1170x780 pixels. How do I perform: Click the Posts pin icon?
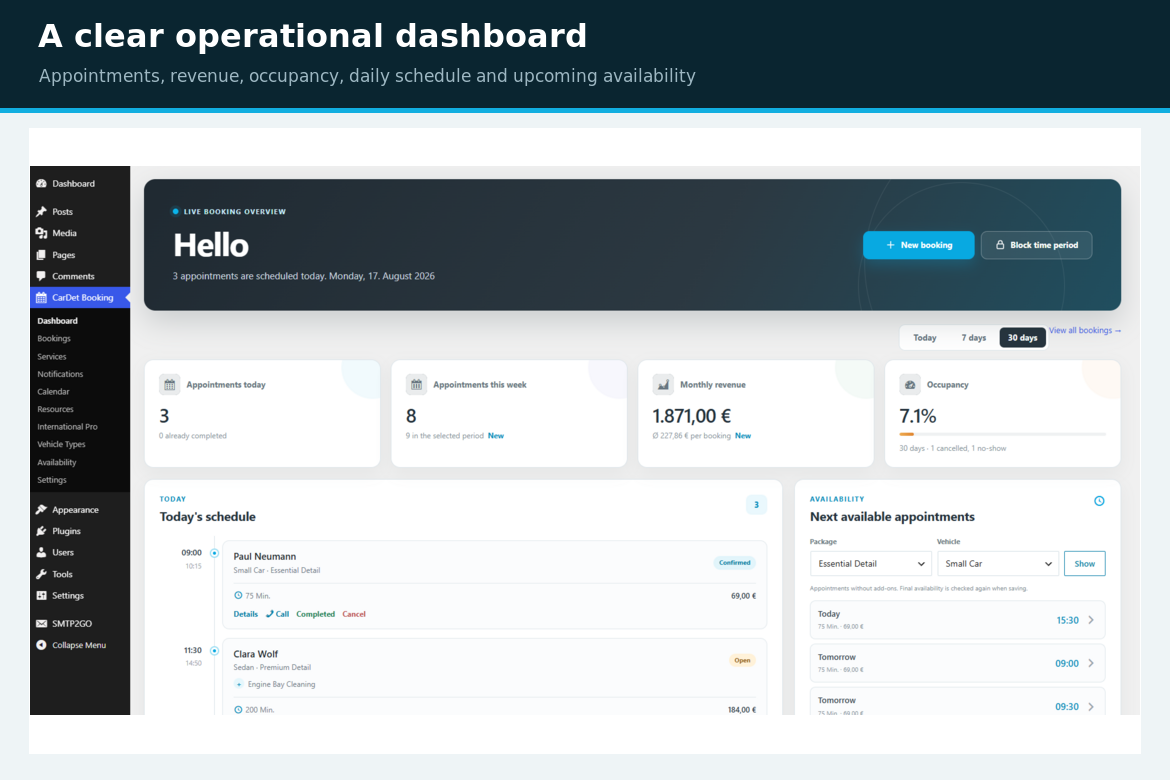tap(41, 212)
